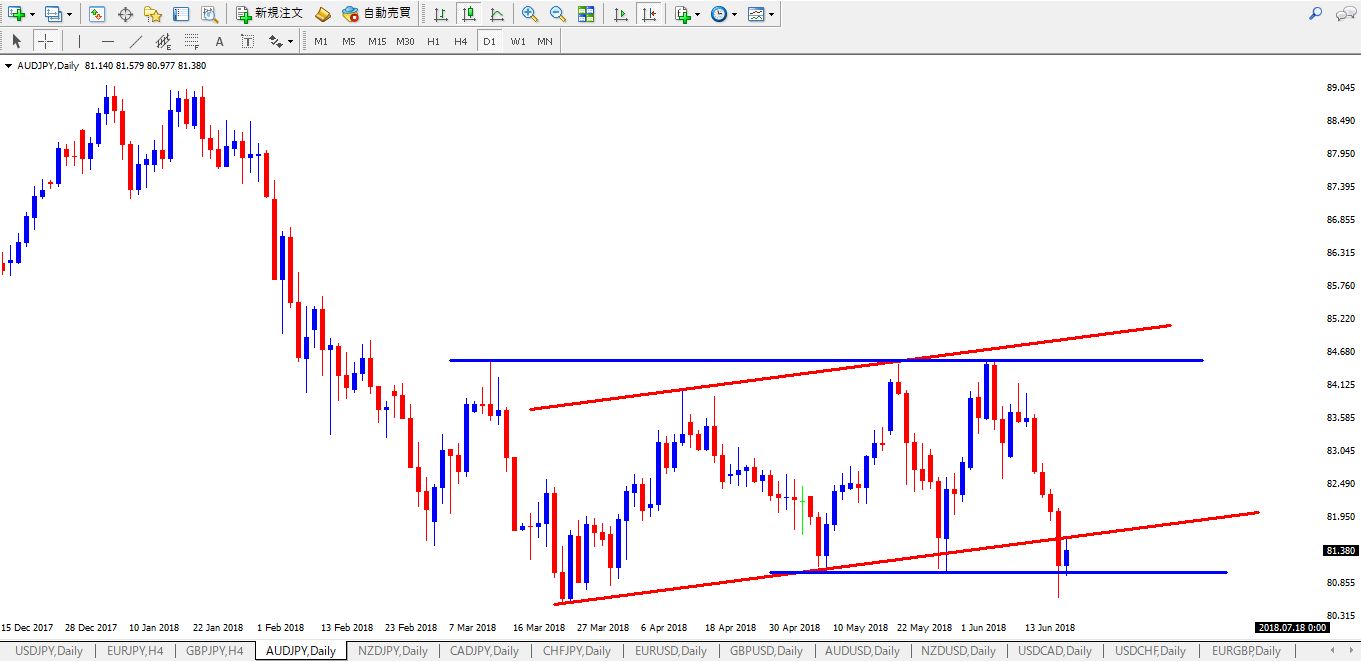Switch to H4 timeframe
1361x662 pixels.
(460, 41)
